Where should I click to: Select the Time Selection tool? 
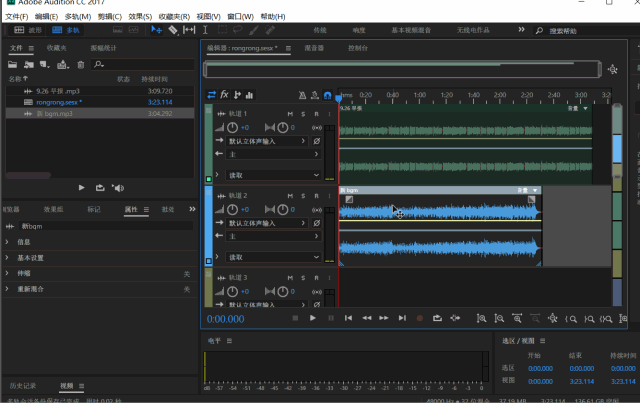pos(205,30)
